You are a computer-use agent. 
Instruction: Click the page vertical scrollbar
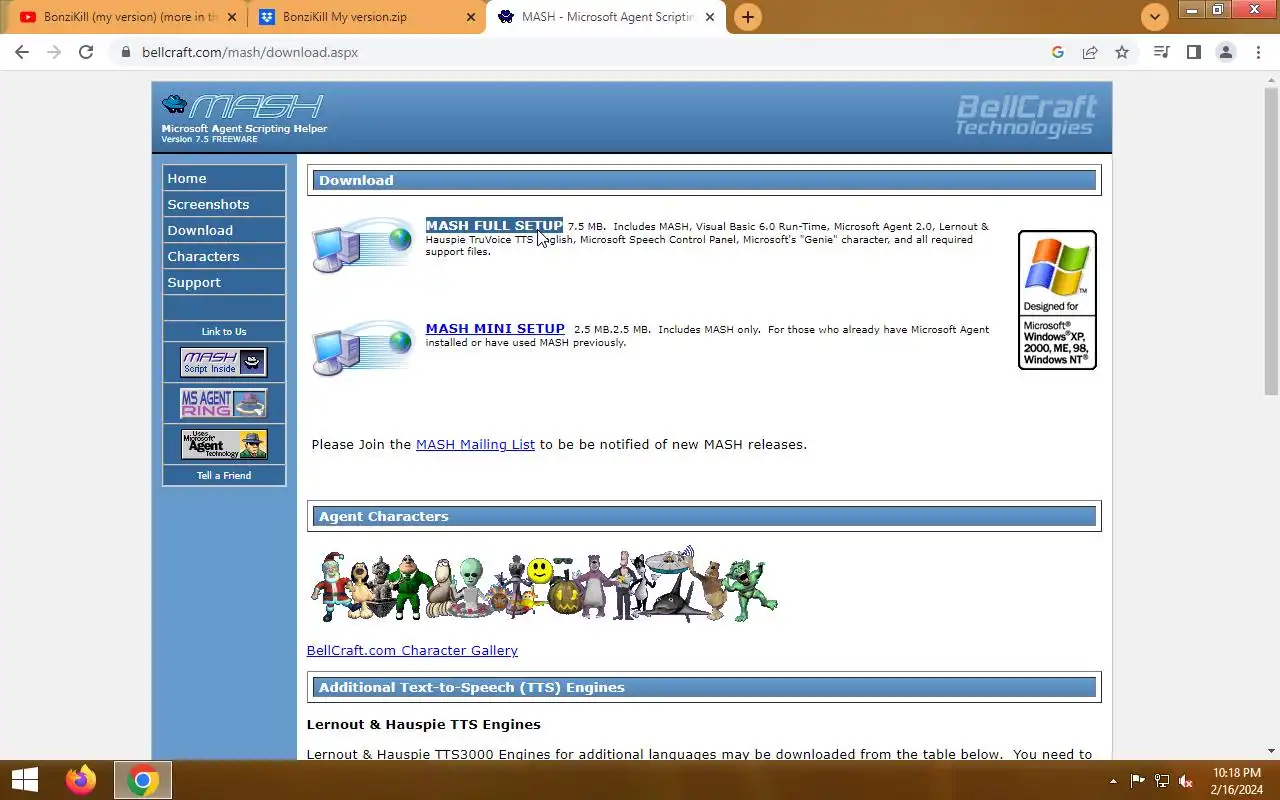click(x=1271, y=240)
